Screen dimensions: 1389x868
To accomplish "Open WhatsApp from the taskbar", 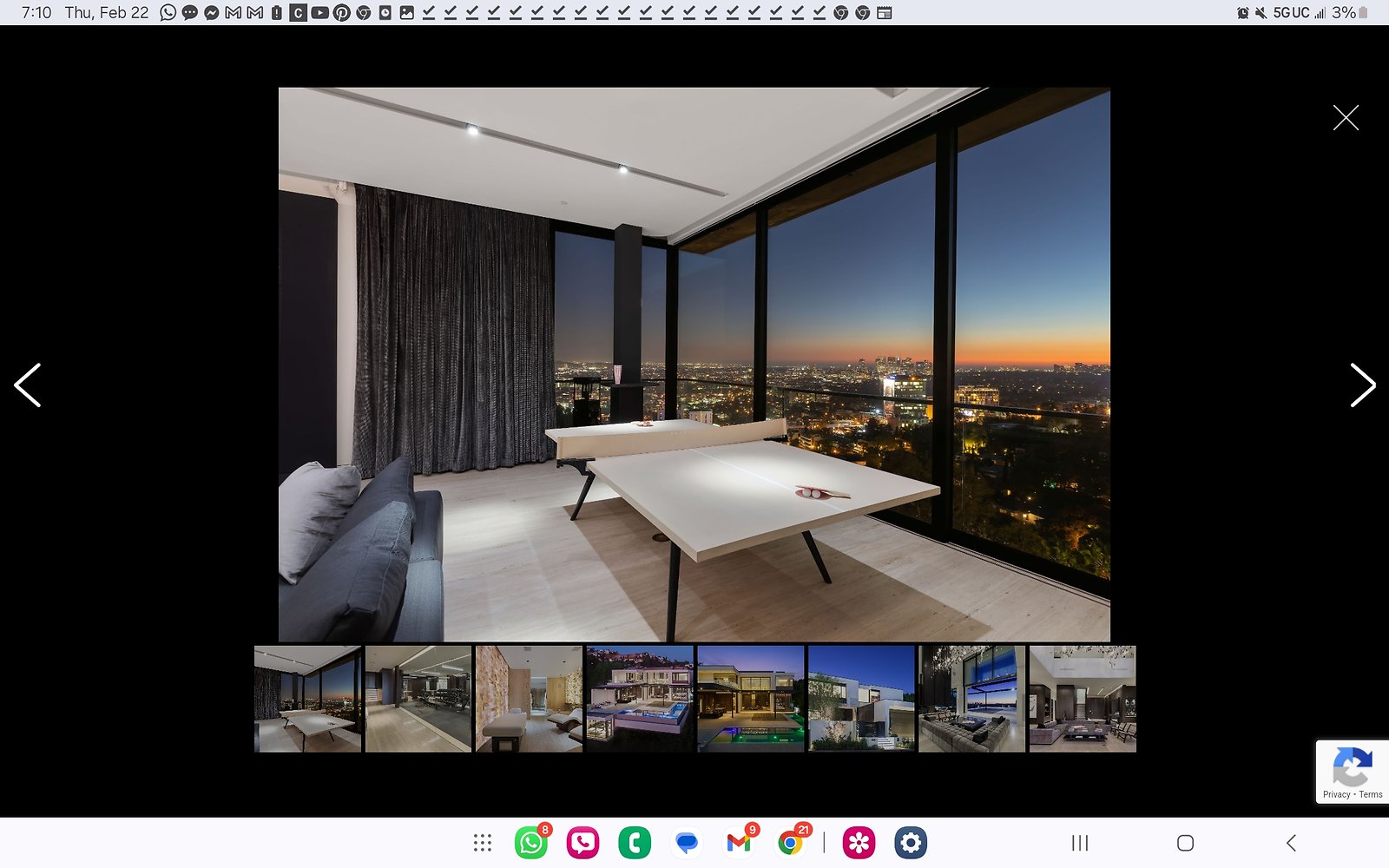I will pyautogui.click(x=531, y=843).
